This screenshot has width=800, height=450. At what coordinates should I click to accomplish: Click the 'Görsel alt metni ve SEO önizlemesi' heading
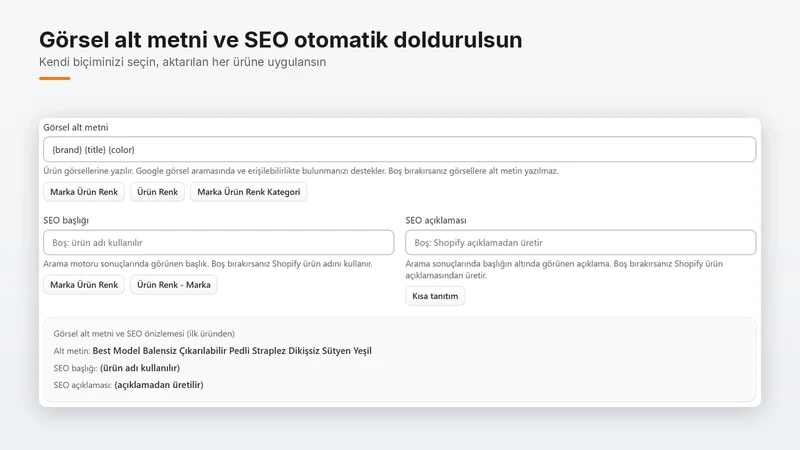pos(144,334)
